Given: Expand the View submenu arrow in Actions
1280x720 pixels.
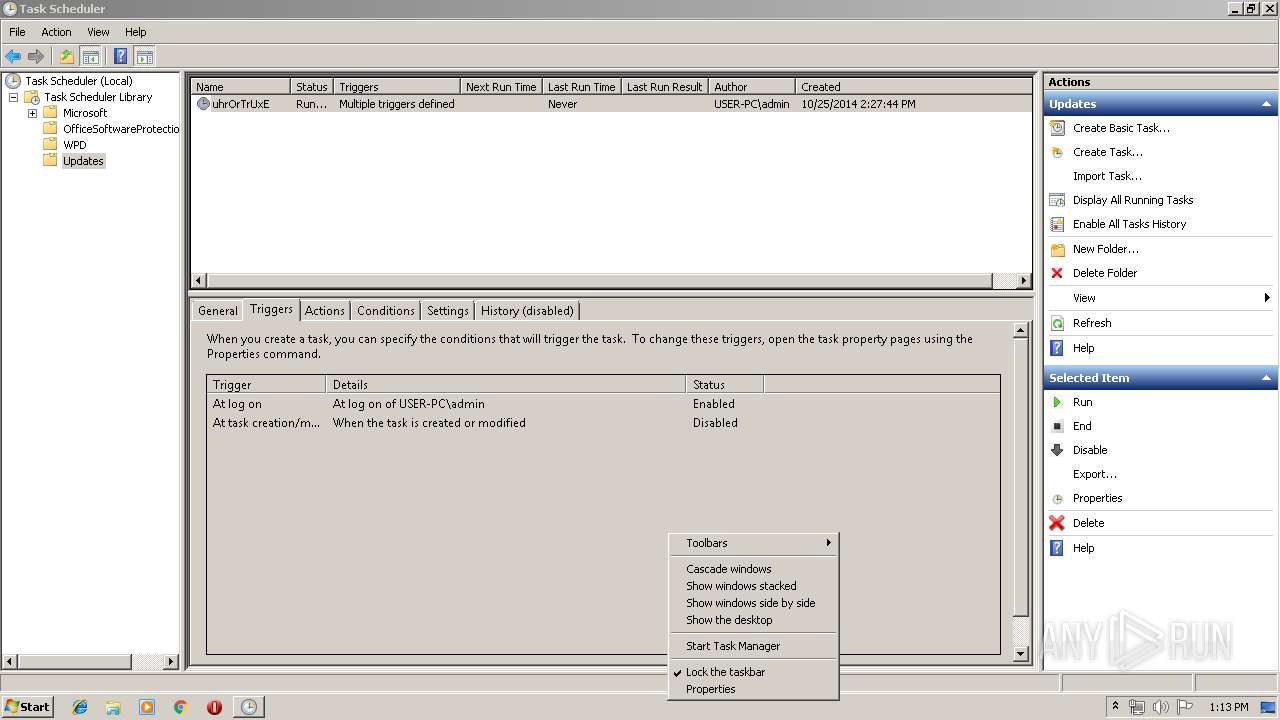Looking at the screenshot, I should tap(1267, 298).
